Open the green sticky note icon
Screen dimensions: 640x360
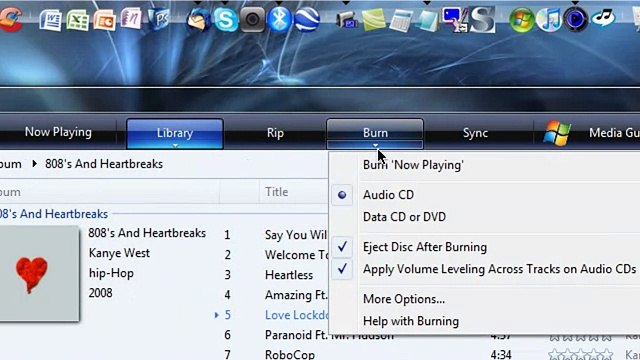tap(373, 20)
